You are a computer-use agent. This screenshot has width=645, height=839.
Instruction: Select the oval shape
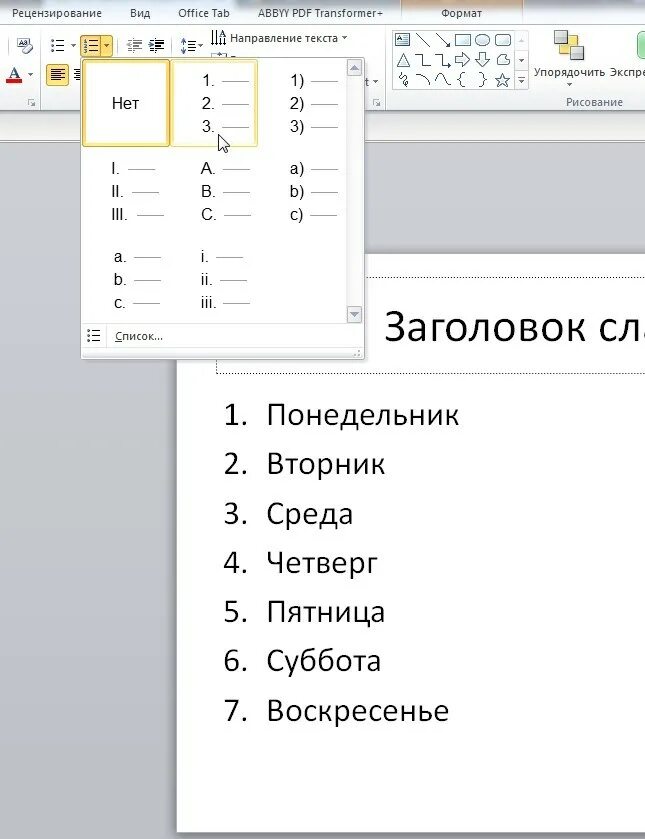[482, 40]
